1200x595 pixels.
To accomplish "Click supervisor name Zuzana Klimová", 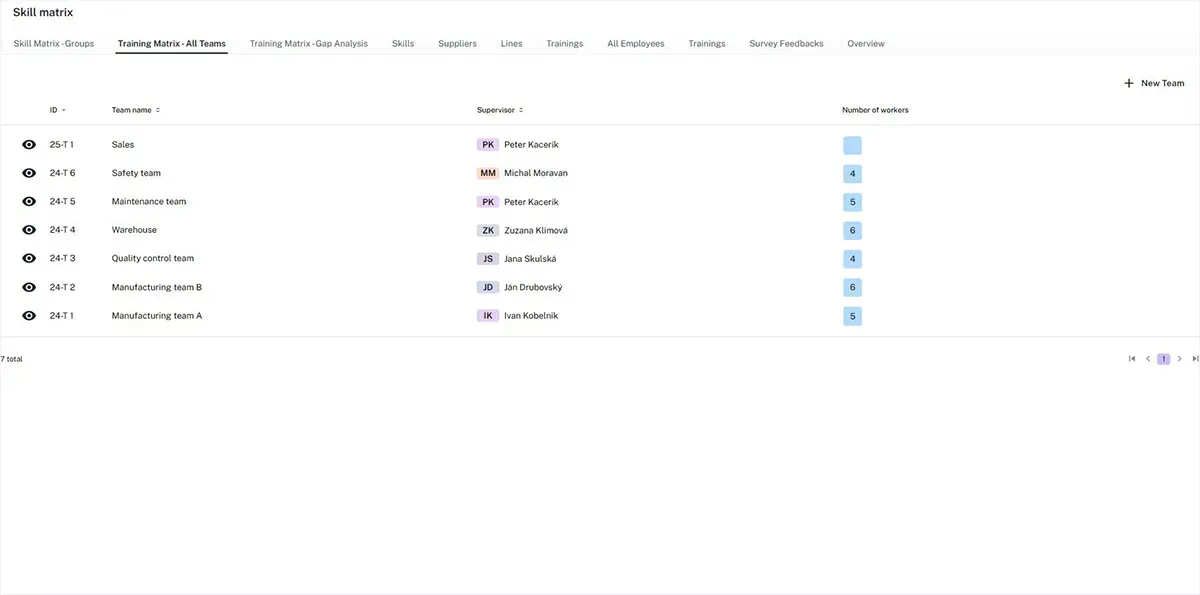I will coord(536,230).
